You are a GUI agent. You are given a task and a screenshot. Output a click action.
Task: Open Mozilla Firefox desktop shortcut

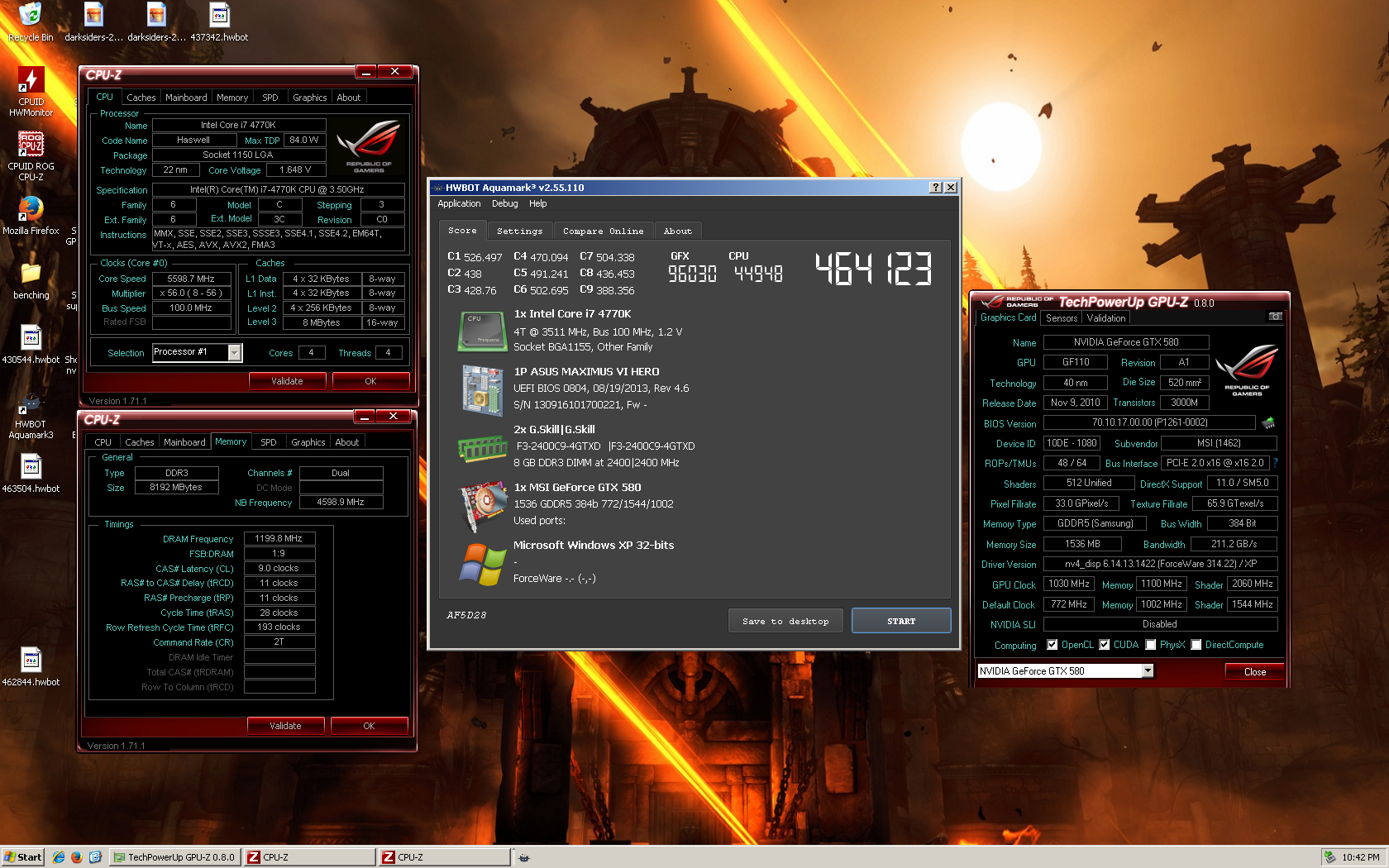(x=31, y=215)
